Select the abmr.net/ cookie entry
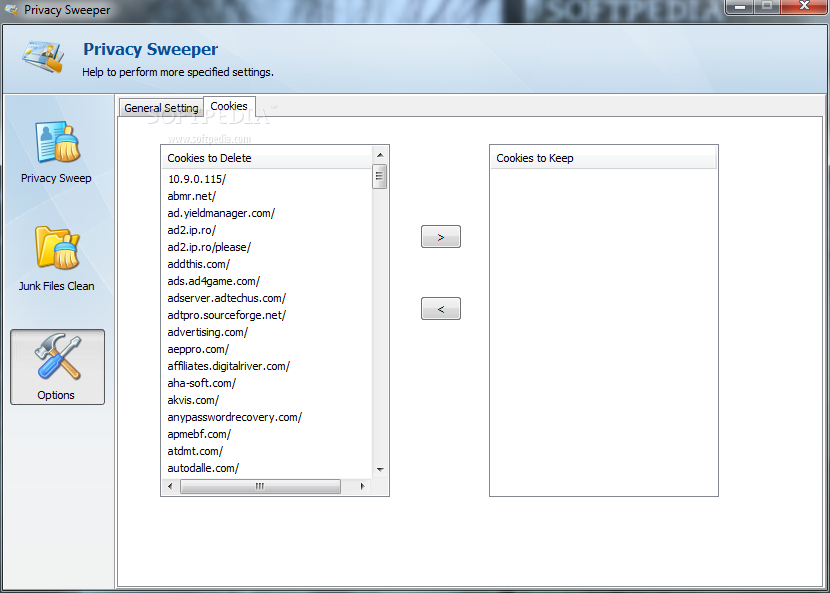 (192, 196)
